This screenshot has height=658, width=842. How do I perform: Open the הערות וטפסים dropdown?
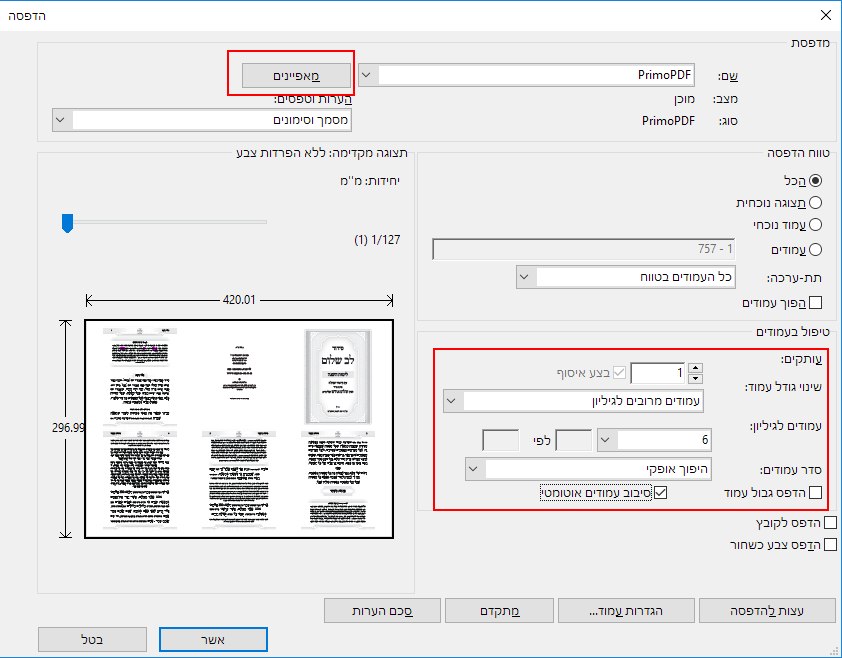(x=202, y=120)
